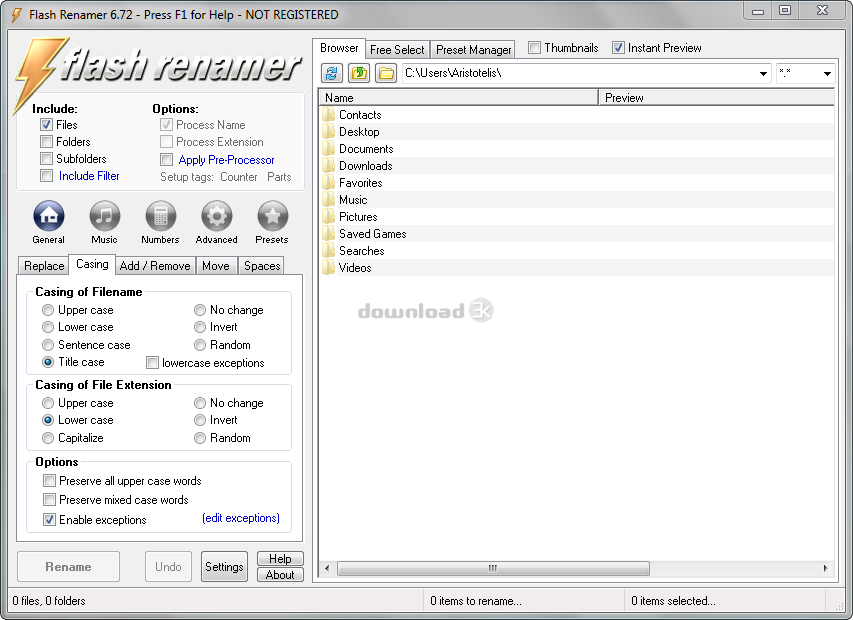Check Preserve mixed case words

click(50, 500)
